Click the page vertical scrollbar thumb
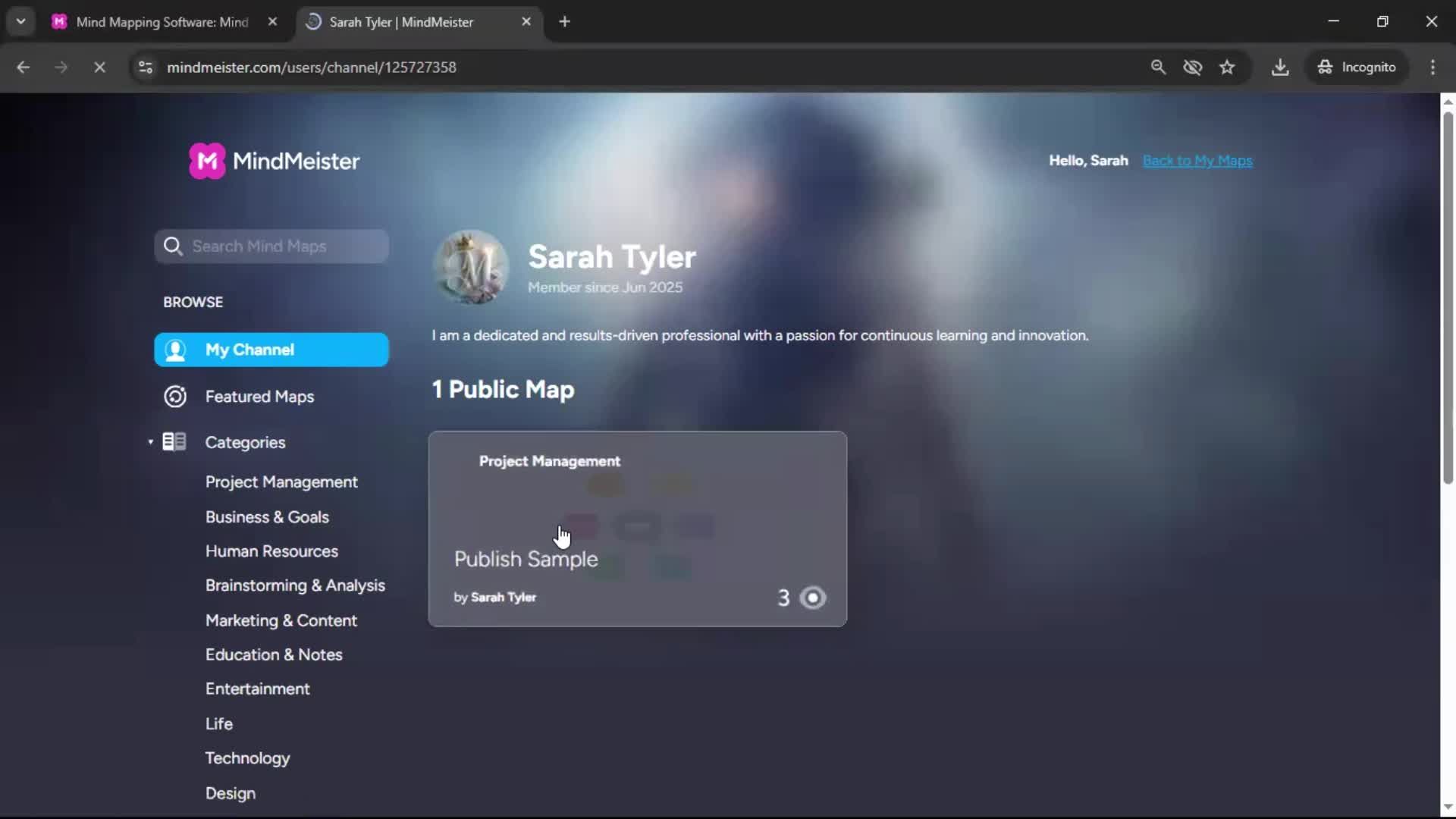The height and width of the screenshot is (819, 1456). coord(1448,297)
